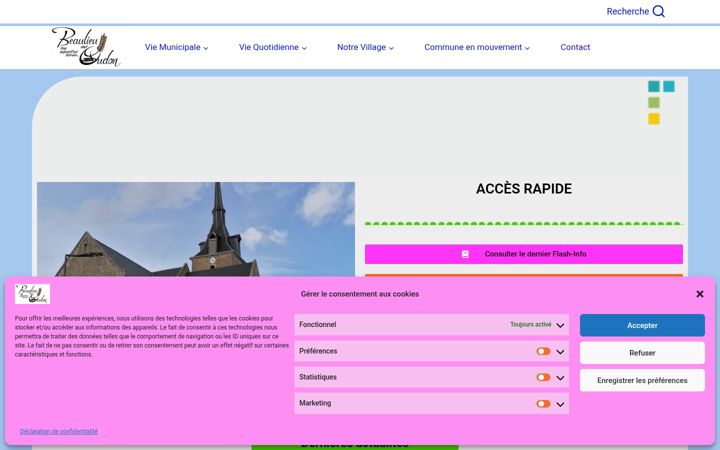This screenshot has height=450, width=720.
Task: Click the Recherche text link
Action: 628,11
